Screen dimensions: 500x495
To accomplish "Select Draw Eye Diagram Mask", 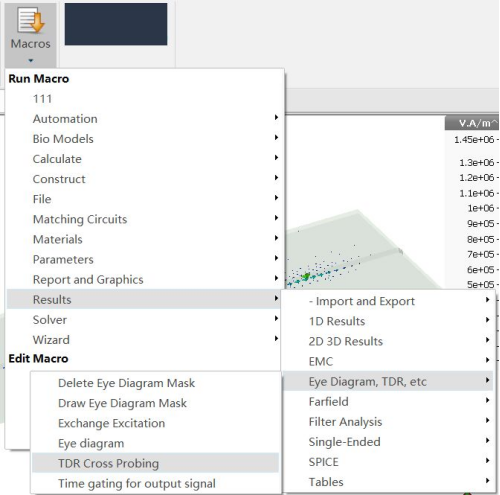I will pos(155,403).
